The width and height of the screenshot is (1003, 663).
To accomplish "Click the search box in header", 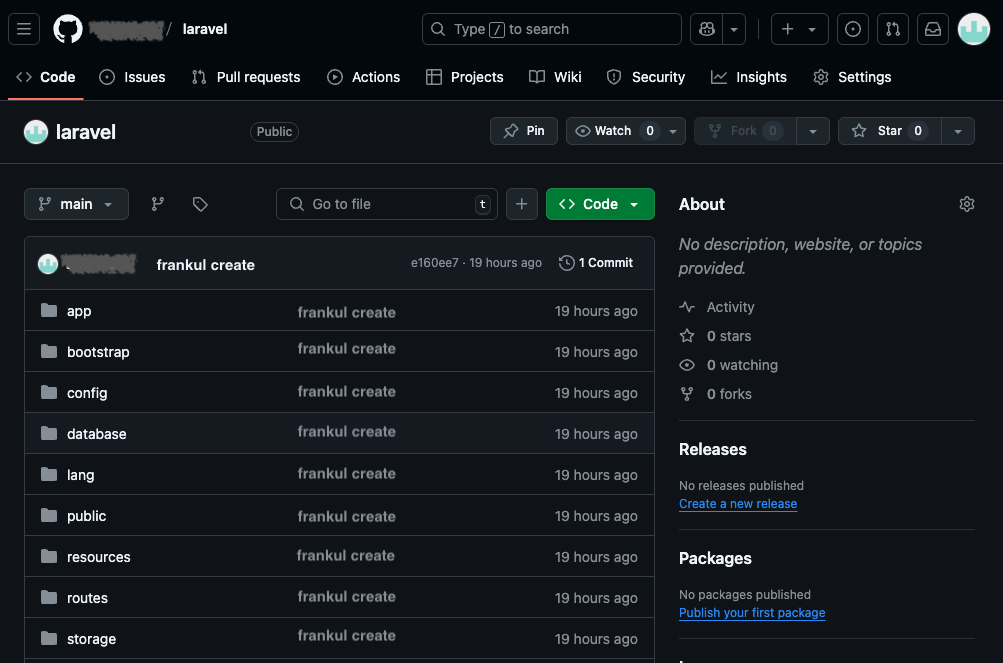I will (551, 29).
